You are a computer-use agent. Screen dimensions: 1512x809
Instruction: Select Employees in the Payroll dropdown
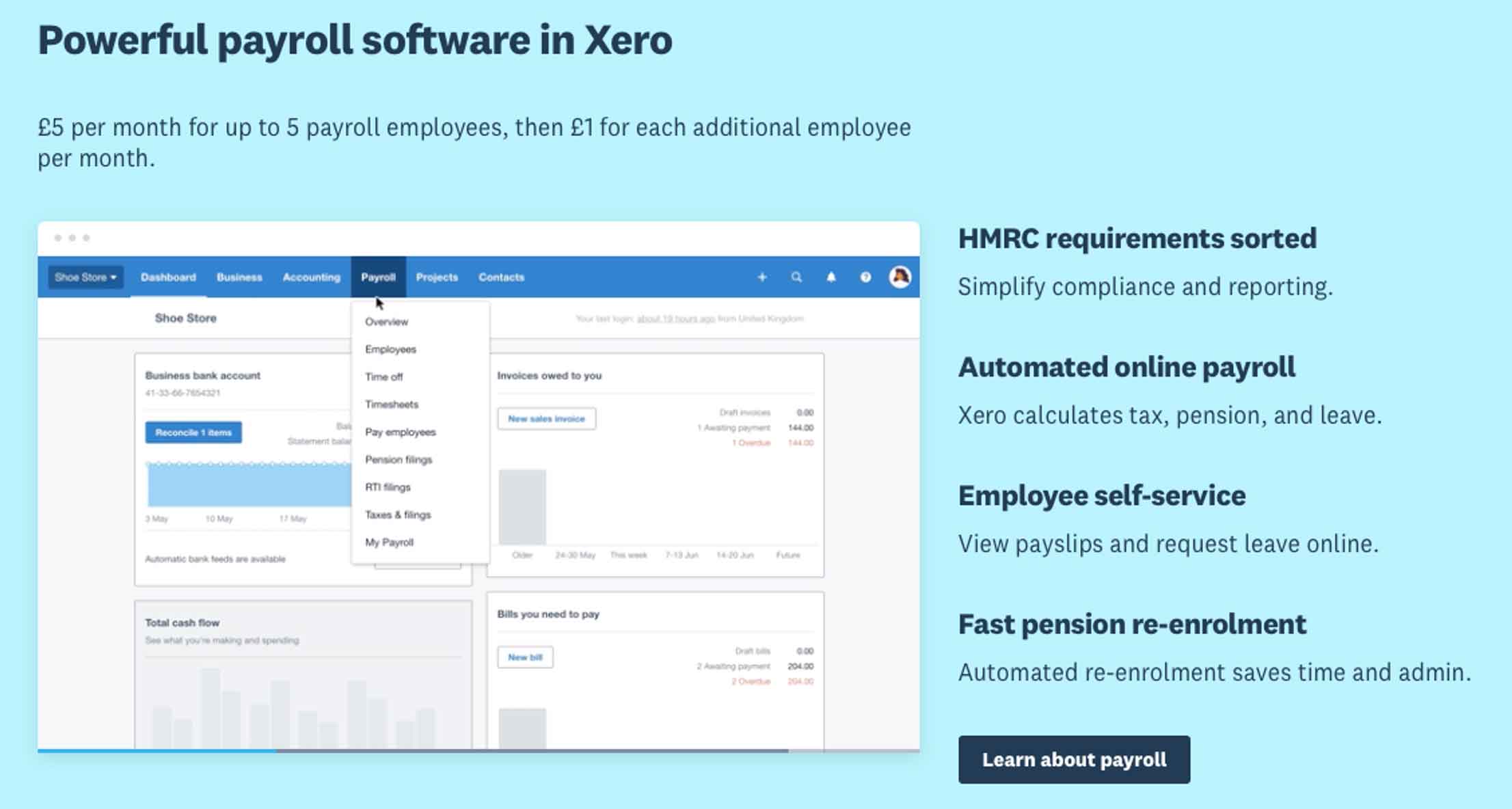390,349
